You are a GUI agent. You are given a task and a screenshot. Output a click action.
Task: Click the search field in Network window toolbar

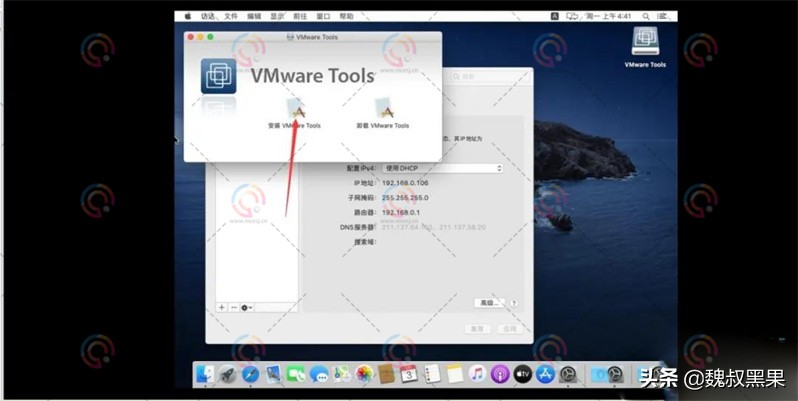pos(490,76)
